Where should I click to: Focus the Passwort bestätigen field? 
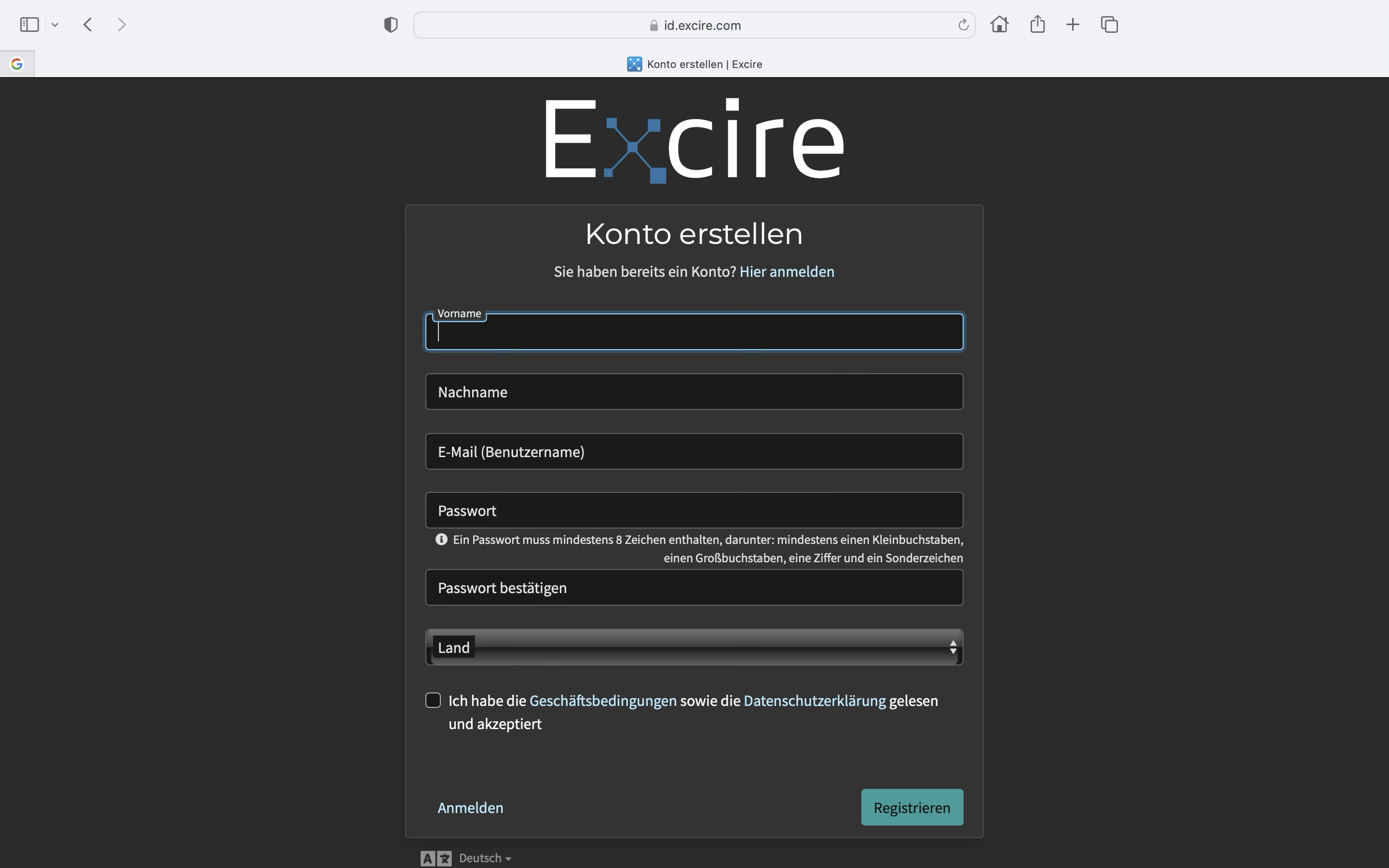pyautogui.click(x=694, y=587)
